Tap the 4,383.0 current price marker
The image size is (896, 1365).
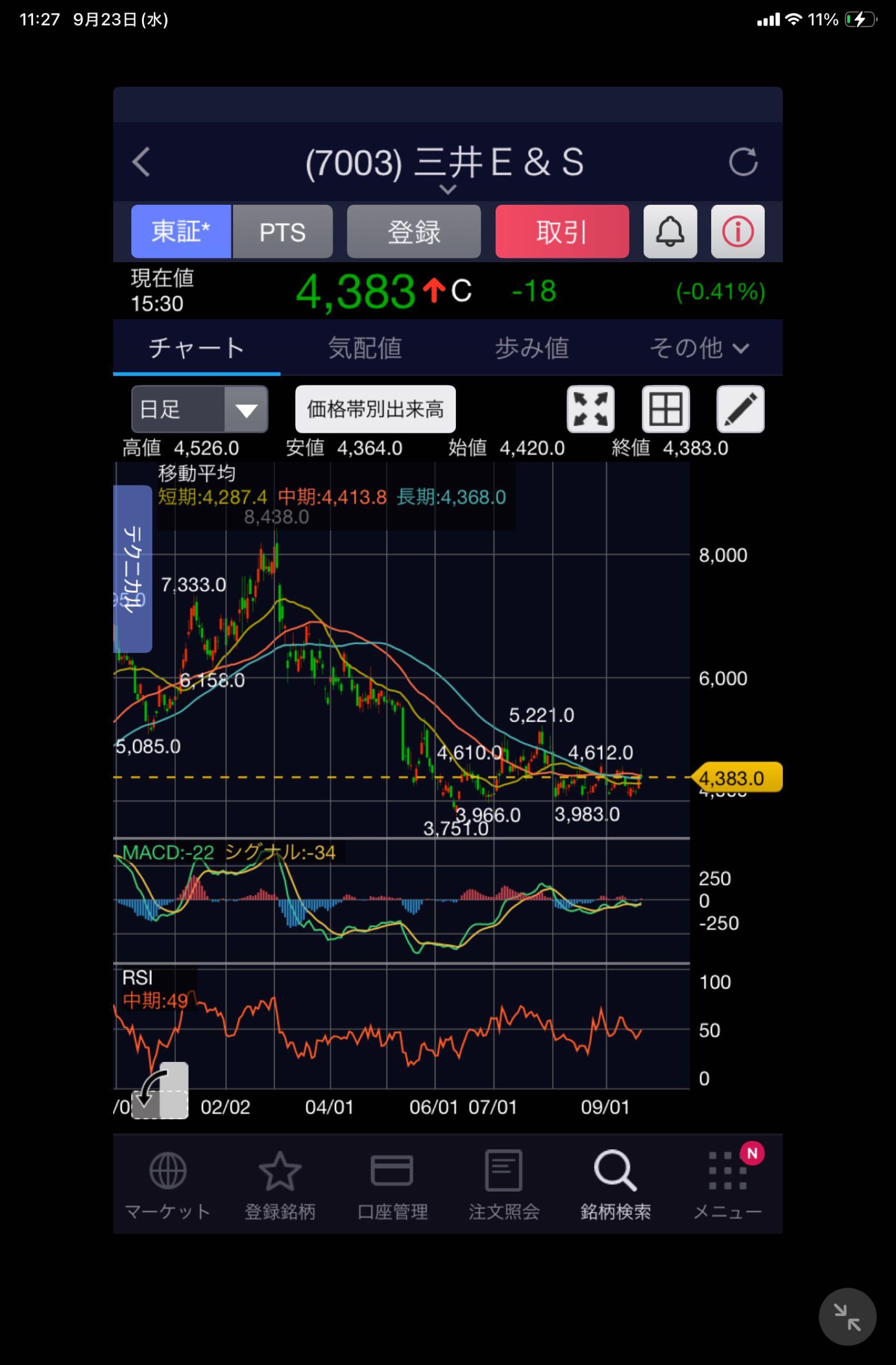pos(737,777)
